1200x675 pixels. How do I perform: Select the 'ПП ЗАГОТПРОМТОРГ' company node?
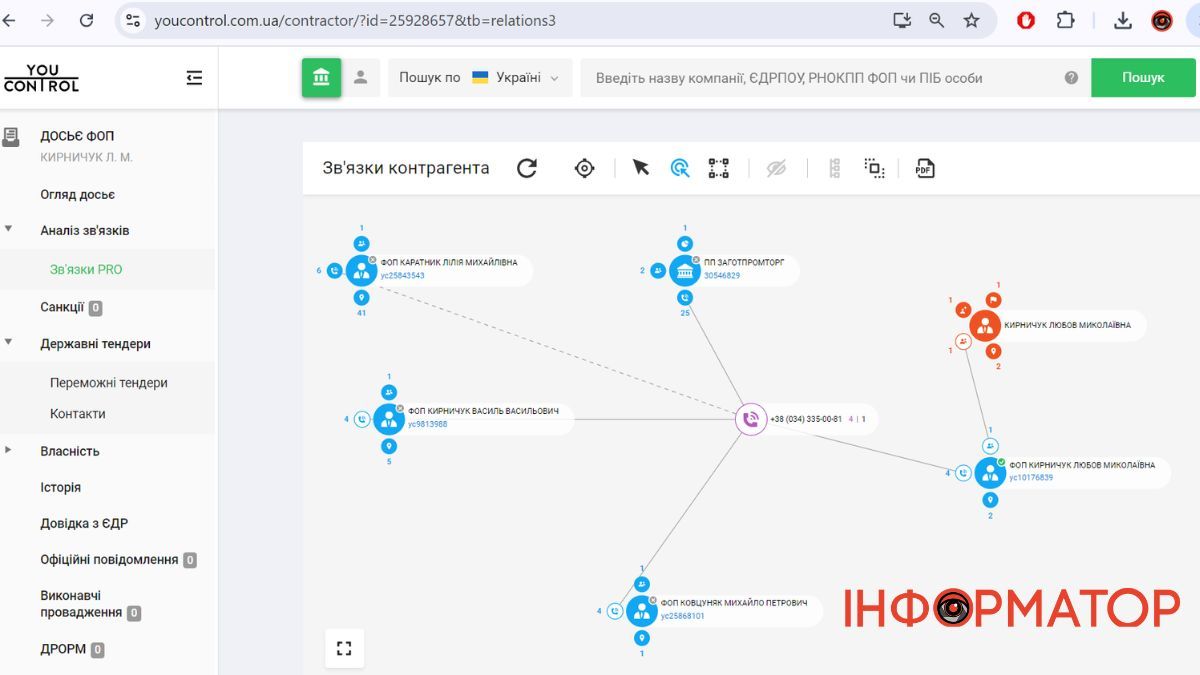point(685,270)
